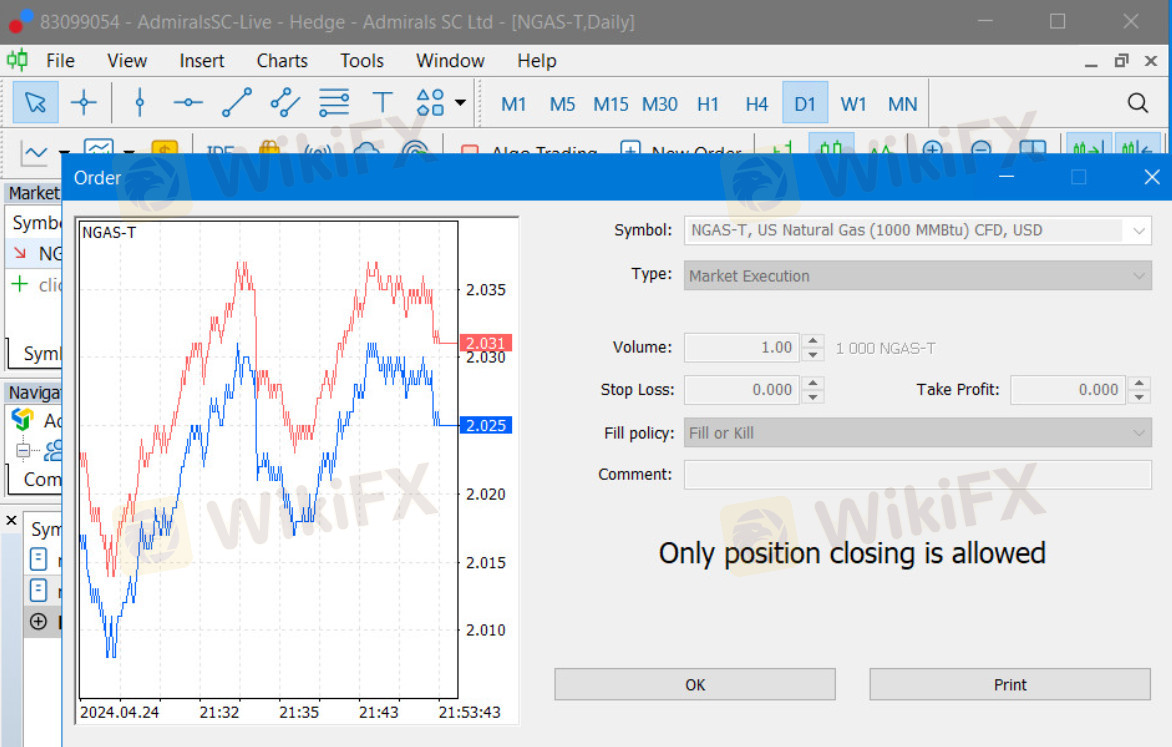Pick the horizontal line drawing tool
The image size is (1172, 747).
click(x=188, y=102)
